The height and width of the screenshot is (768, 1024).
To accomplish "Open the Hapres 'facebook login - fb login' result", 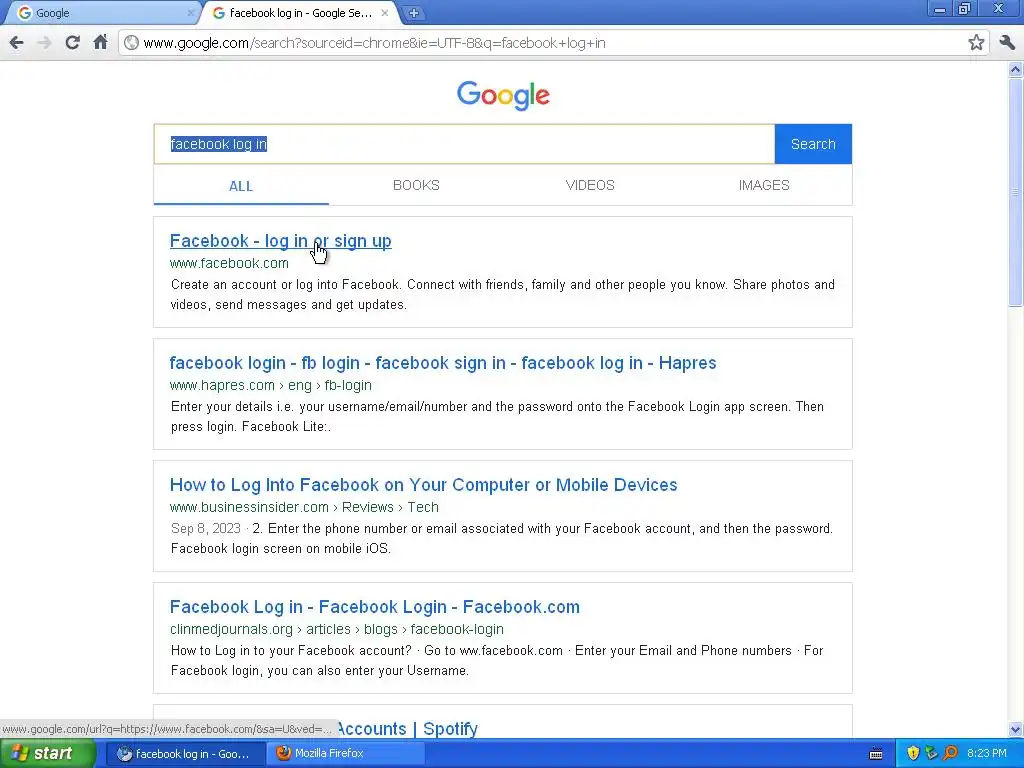I will pos(443,363).
